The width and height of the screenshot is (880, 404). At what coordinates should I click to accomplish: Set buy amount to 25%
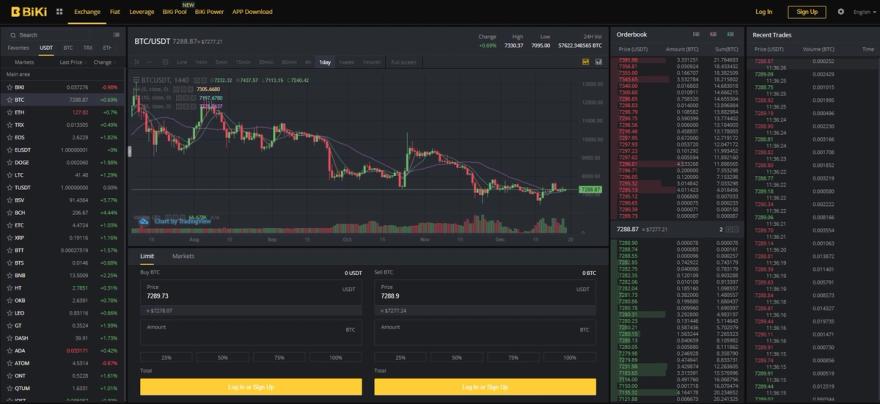167,357
